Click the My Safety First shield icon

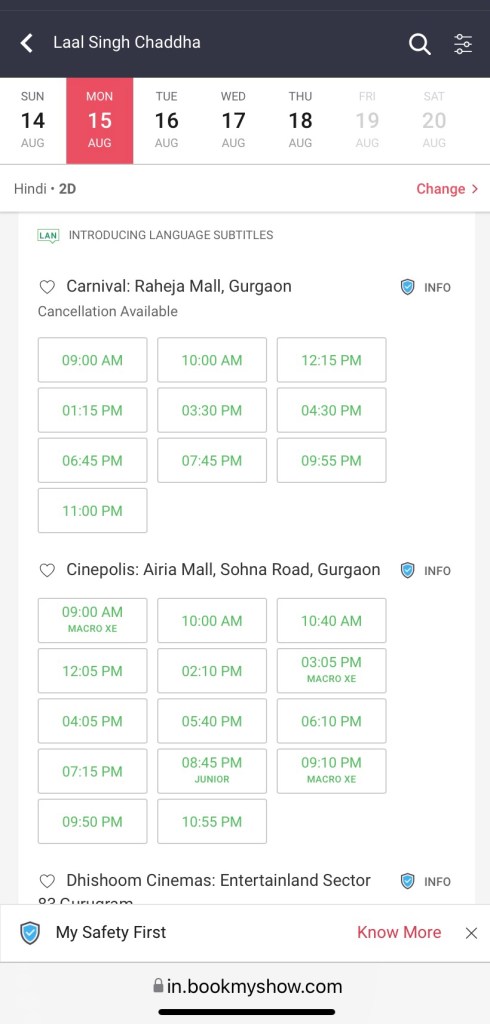(30, 933)
